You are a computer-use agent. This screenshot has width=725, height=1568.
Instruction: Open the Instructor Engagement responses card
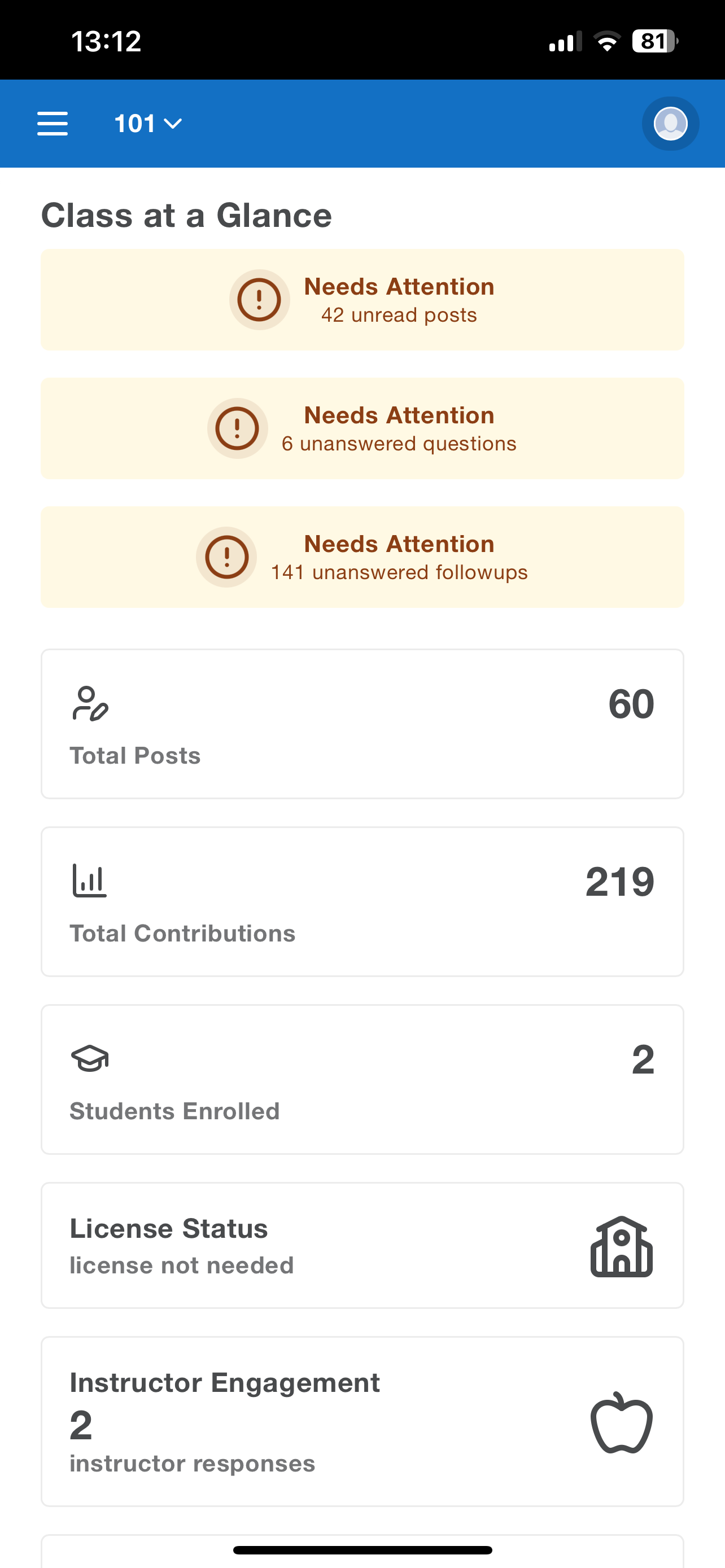(362, 1421)
